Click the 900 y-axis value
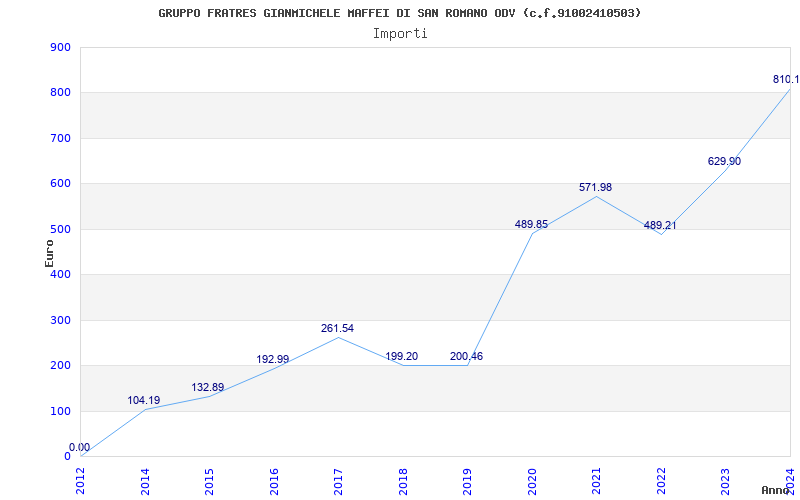The width and height of the screenshot is (800, 500). (x=61, y=47)
